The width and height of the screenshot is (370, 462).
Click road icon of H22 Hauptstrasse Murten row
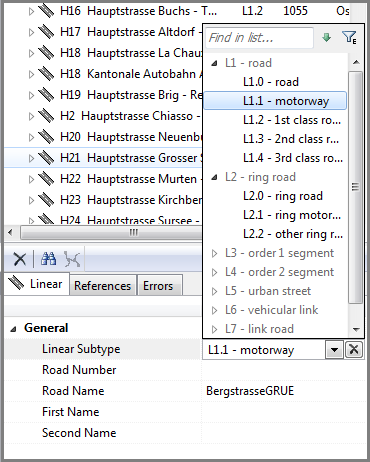tap(46, 179)
